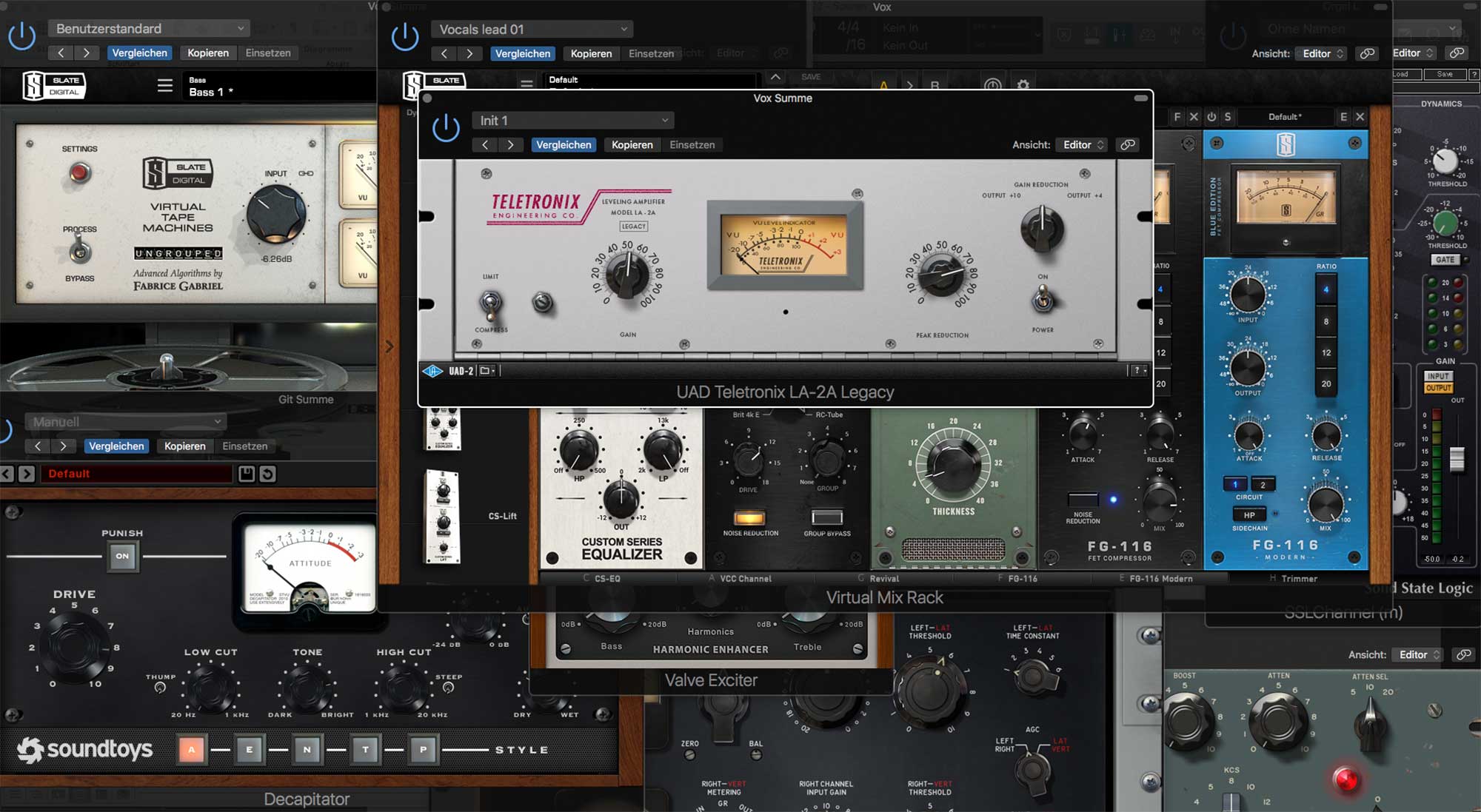The image size is (1481, 812).
Task: Click Vergleichen under Benutzerstandard
Action: point(140,53)
